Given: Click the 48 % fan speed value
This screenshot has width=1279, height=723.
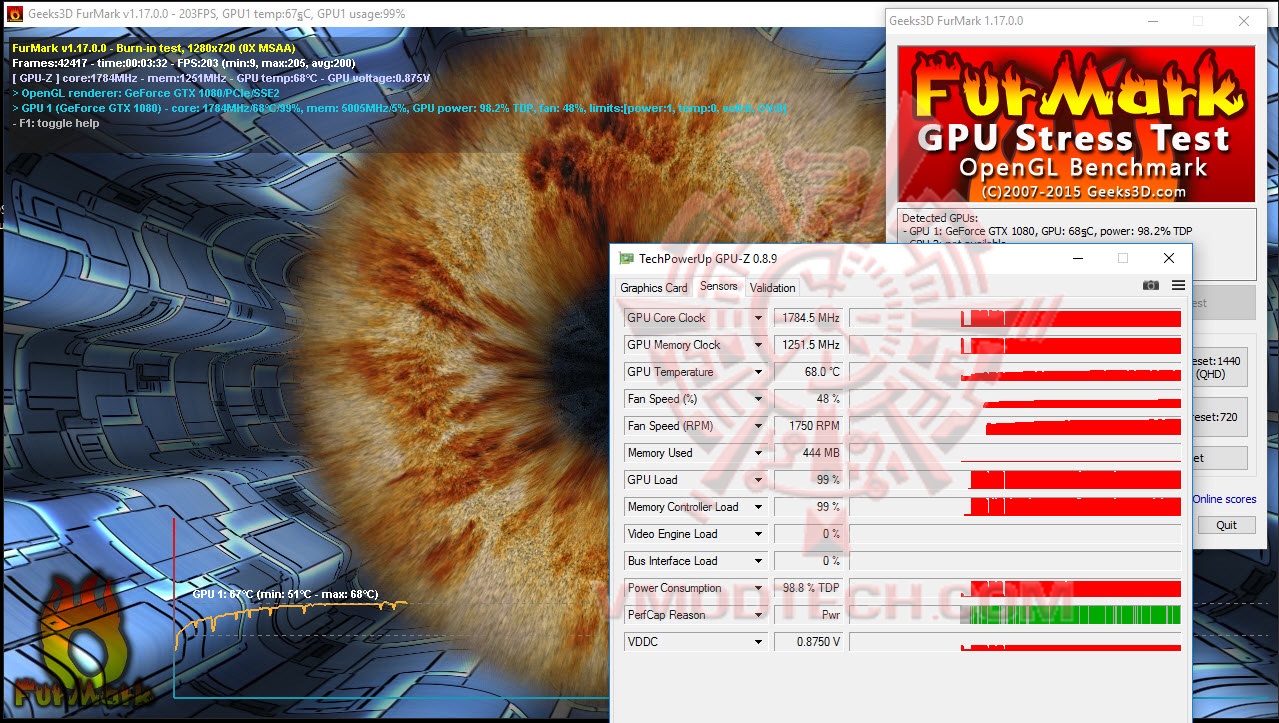Looking at the screenshot, I should coord(809,399).
